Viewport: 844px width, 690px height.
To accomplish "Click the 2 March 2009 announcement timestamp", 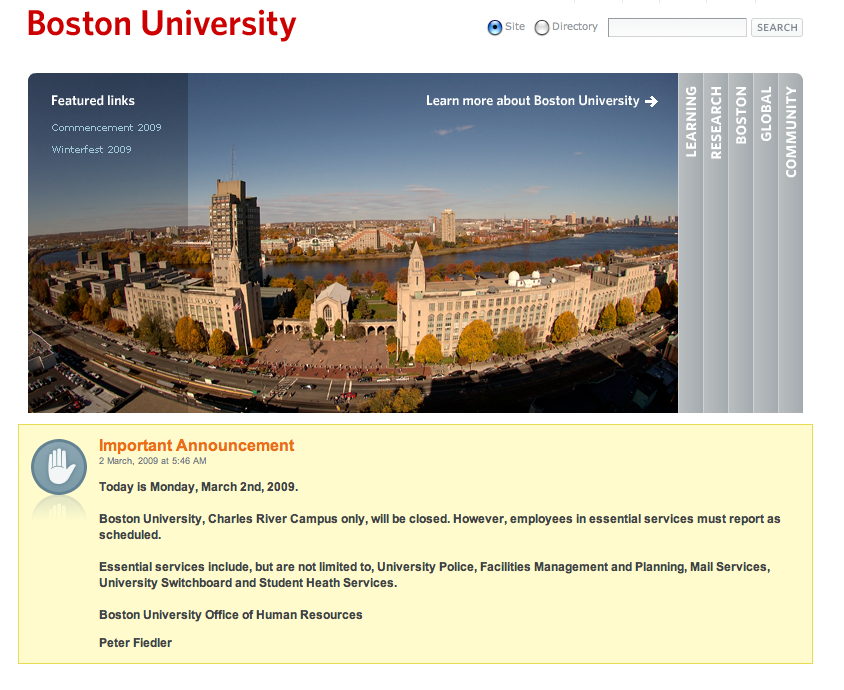I will (152, 461).
